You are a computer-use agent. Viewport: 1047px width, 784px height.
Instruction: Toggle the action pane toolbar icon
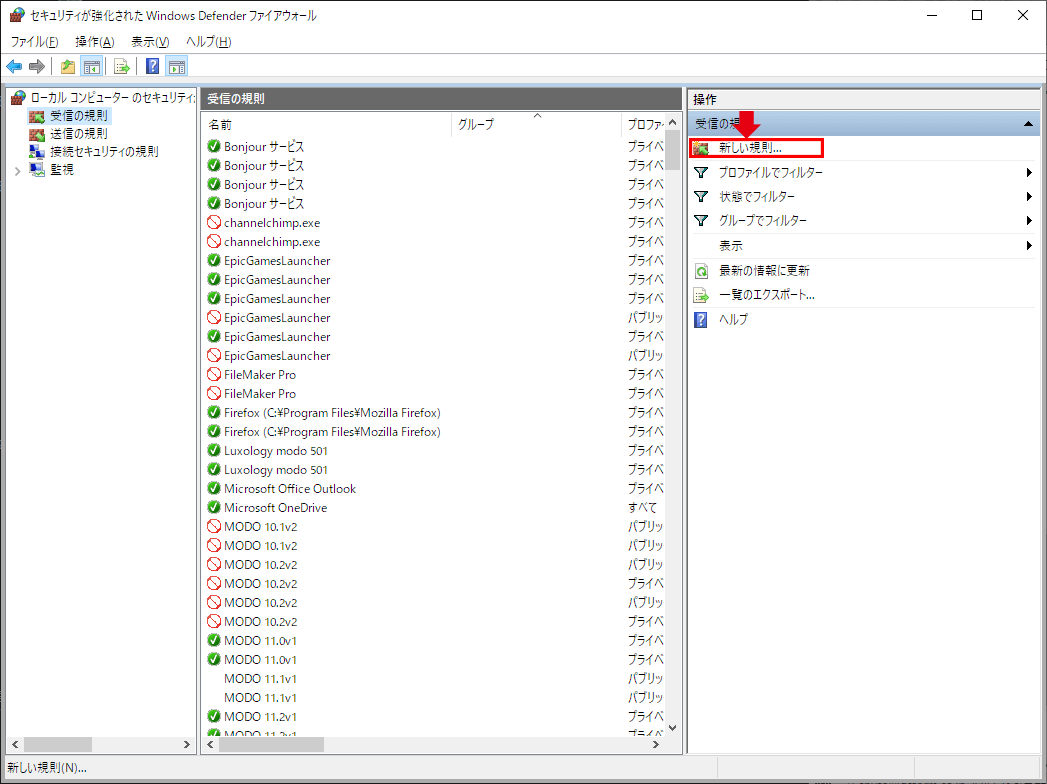click(x=177, y=66)
